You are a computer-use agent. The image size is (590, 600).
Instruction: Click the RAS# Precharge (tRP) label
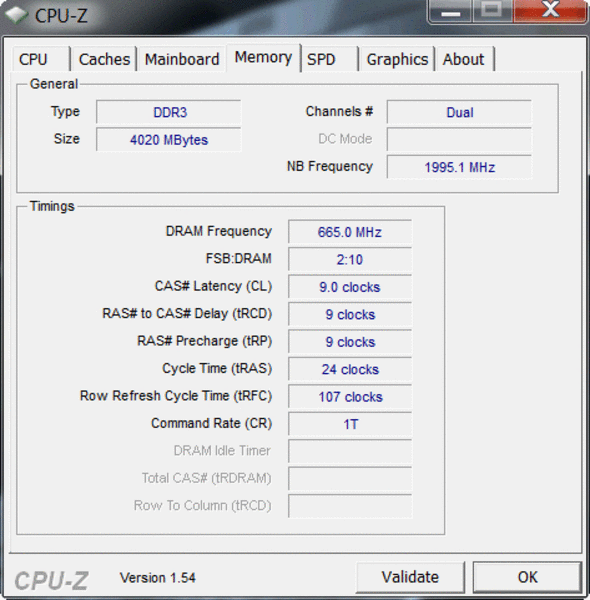pyautogui.click(x=204, y=341)
